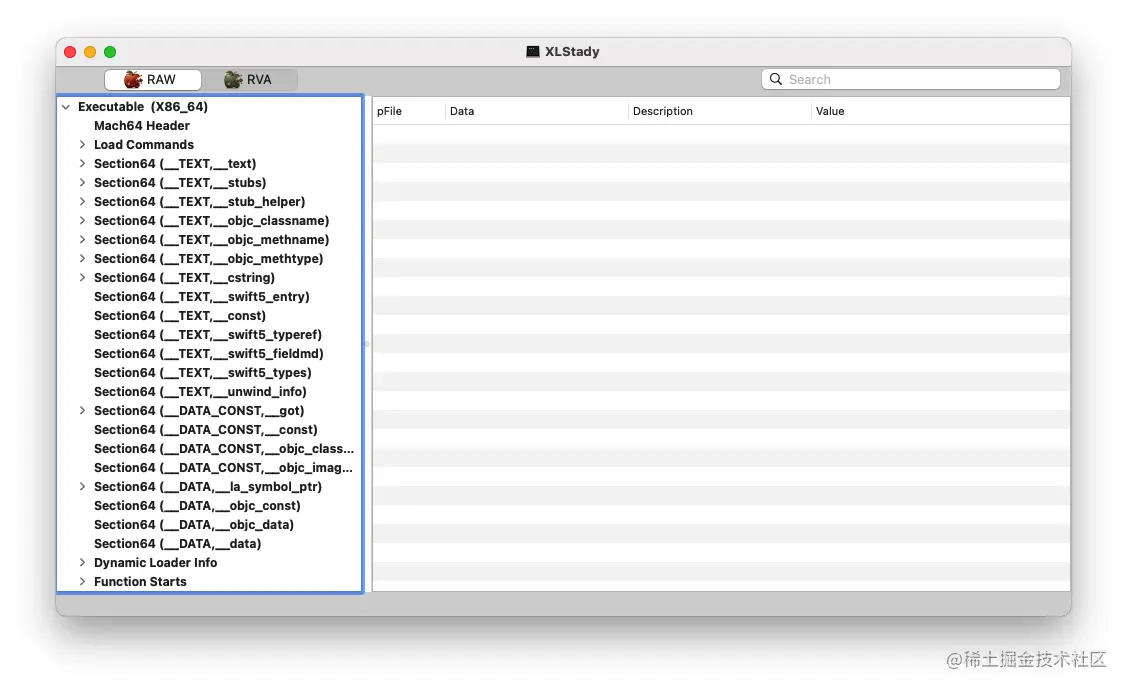Select Section64 (__DATA,__data) row
The image size is (1127, 690).
click(x=210, y=544)
